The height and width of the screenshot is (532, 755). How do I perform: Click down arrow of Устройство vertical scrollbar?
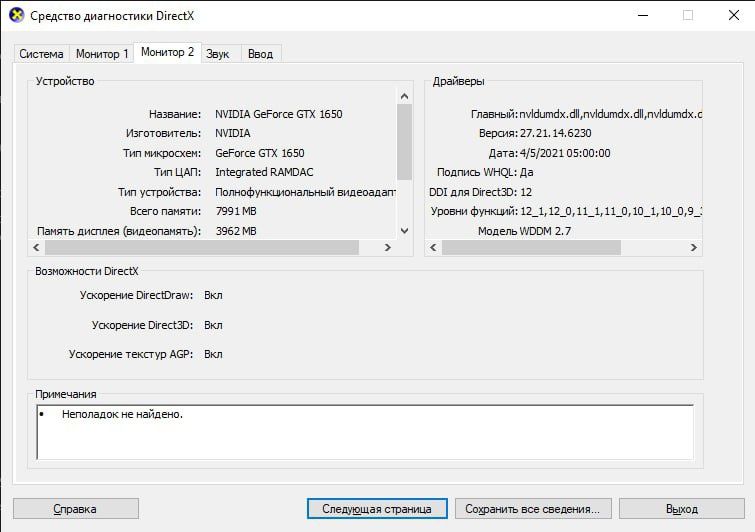tap(404, 231)
